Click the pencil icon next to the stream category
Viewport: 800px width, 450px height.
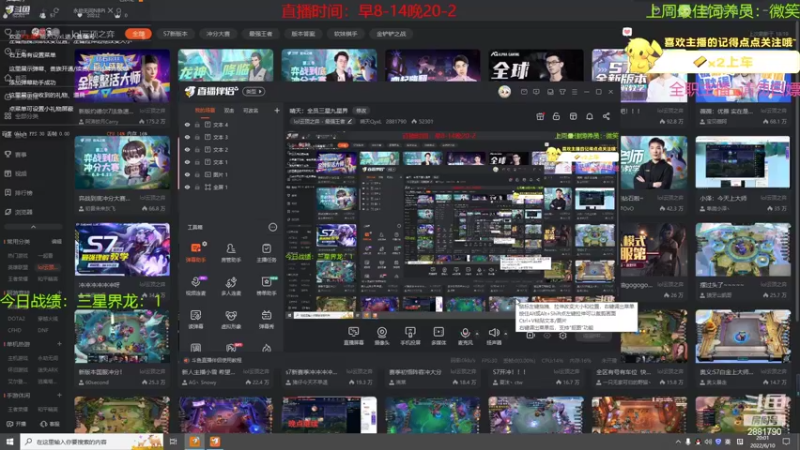tap(349, 121)
